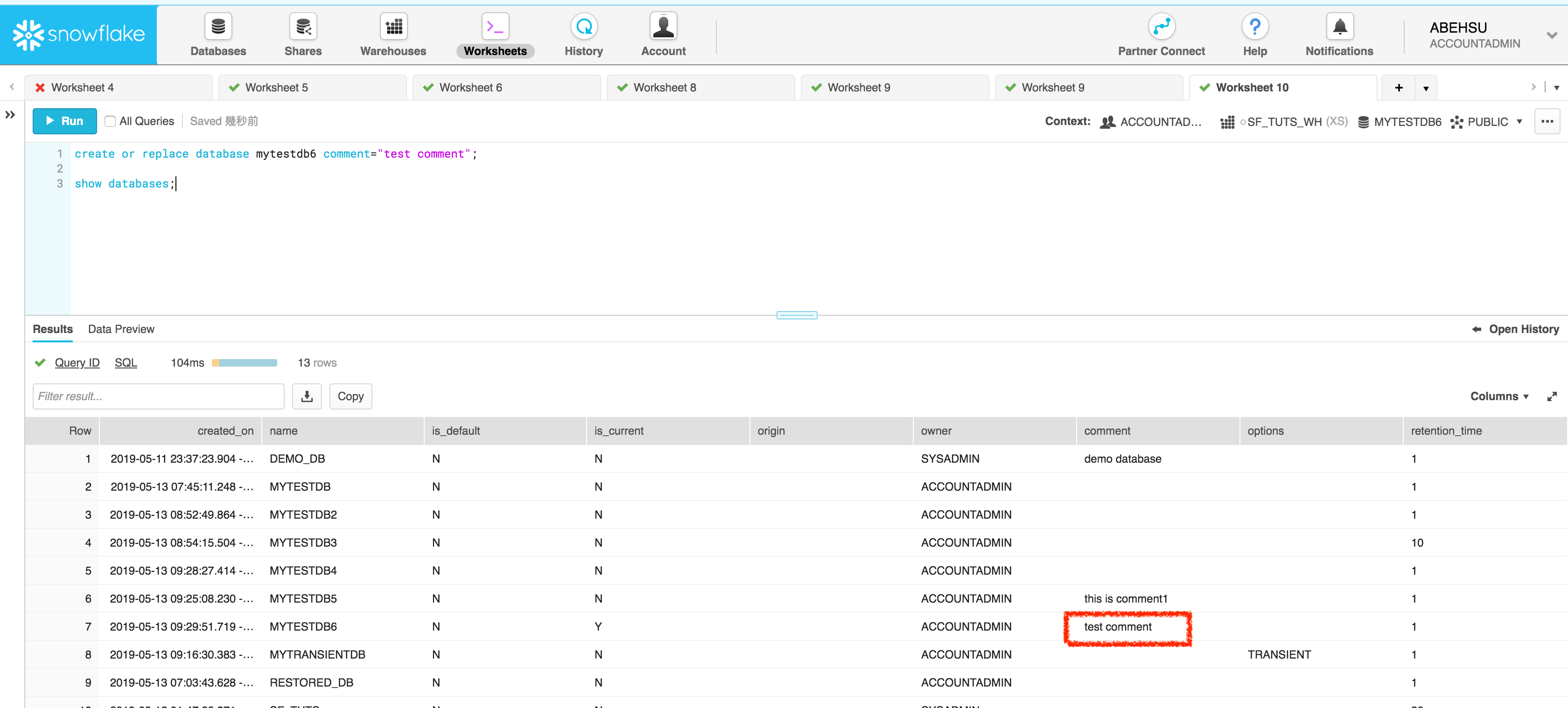Image resolution: width=1568 pixels, height=708 pixels.
Task: Open the Columns dropdown
Action: pos(1499,396)
